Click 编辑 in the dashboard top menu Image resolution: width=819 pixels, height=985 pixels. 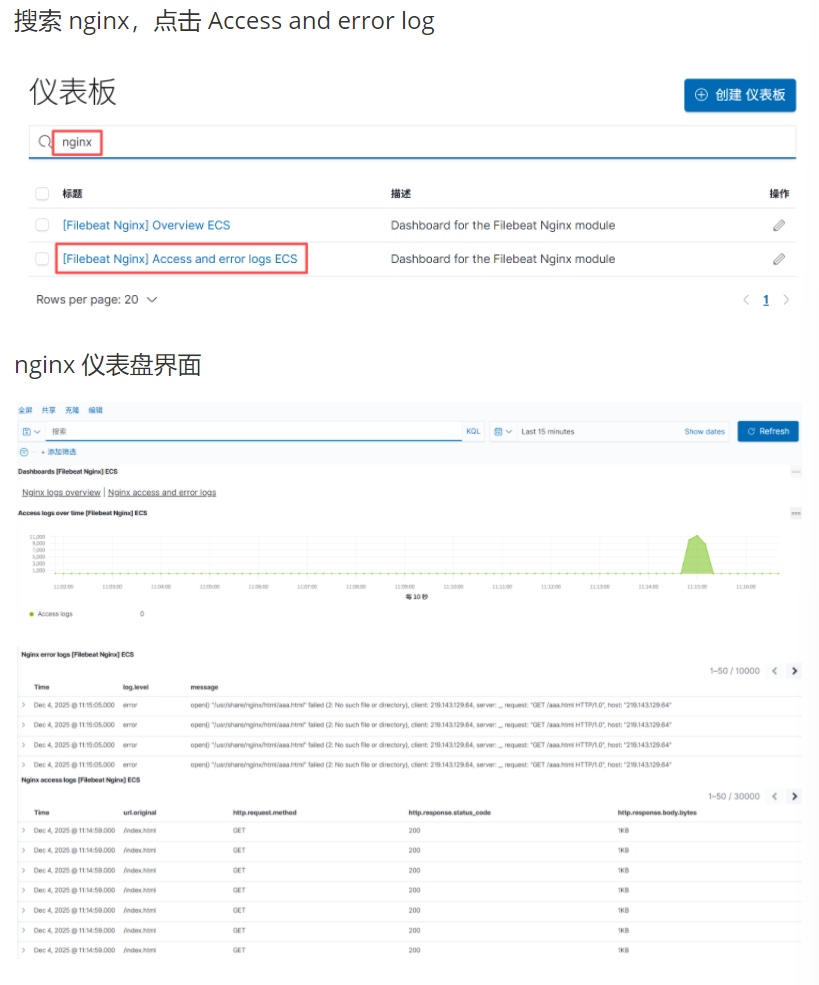(96, 410)
